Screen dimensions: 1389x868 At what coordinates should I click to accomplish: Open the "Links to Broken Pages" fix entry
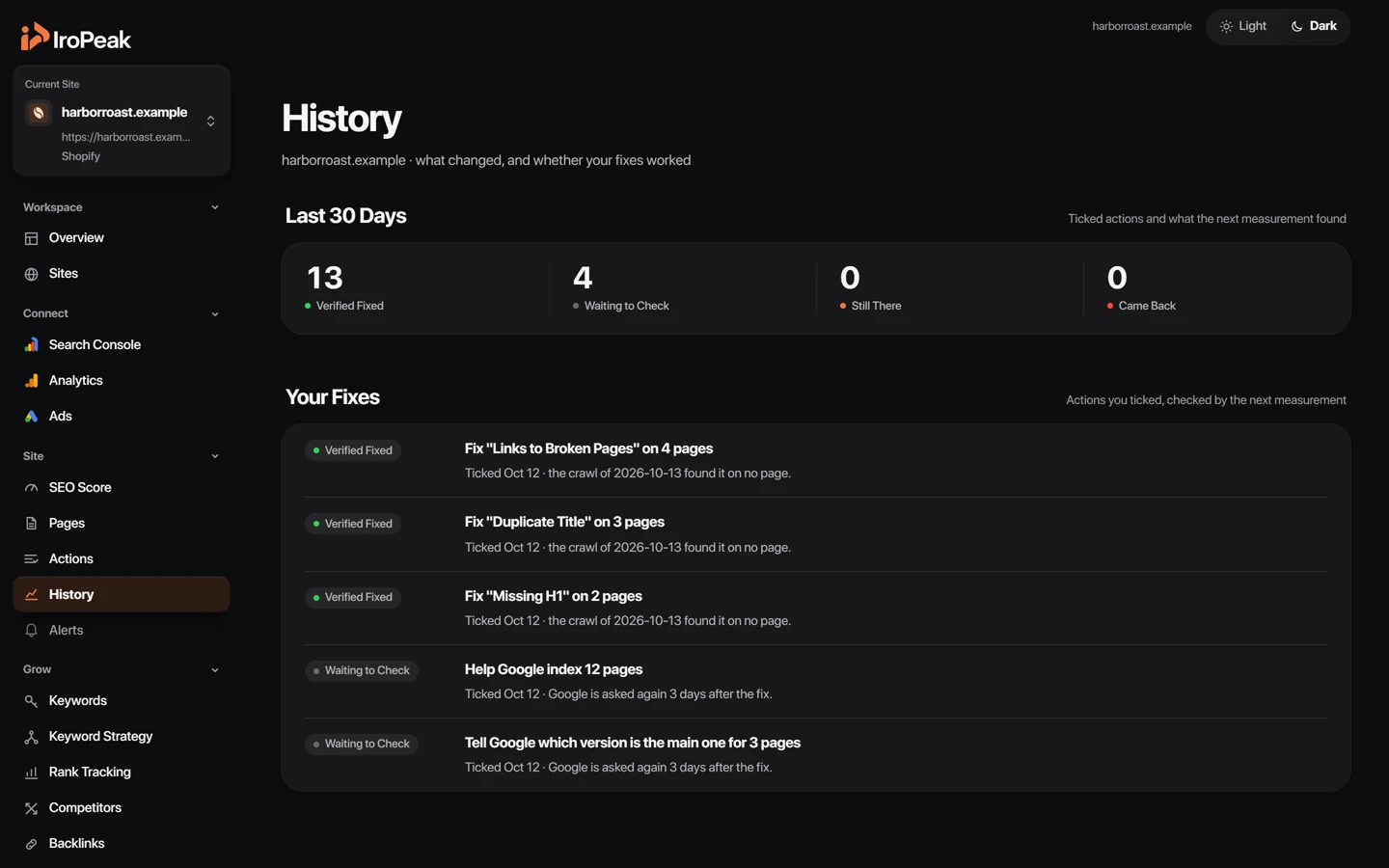pos(816,461)
